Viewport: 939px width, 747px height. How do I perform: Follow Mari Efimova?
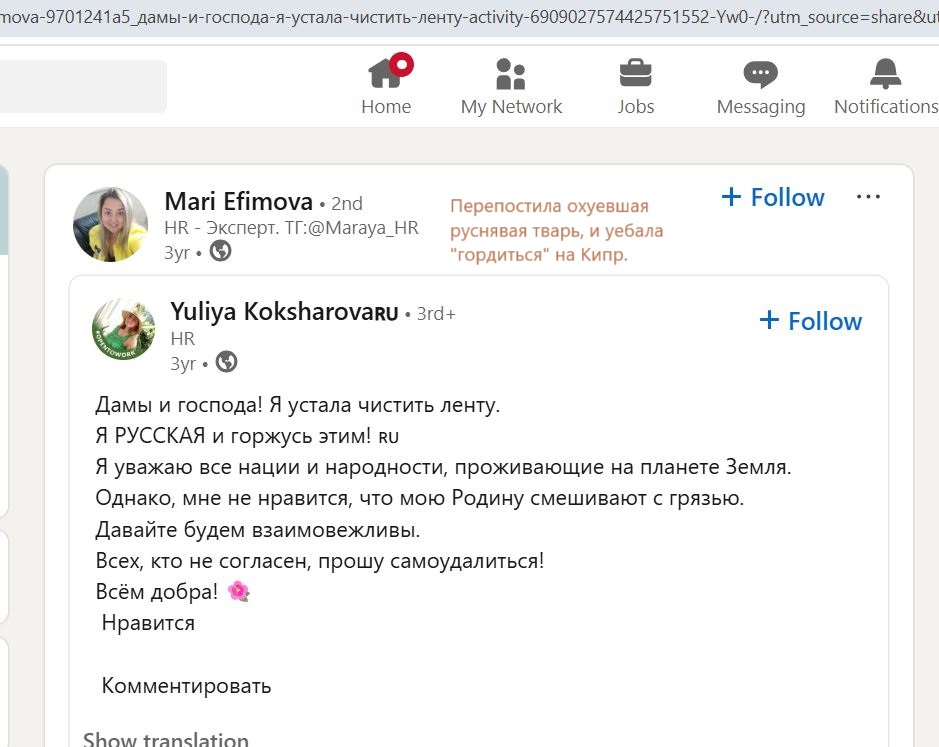(773, 197)
